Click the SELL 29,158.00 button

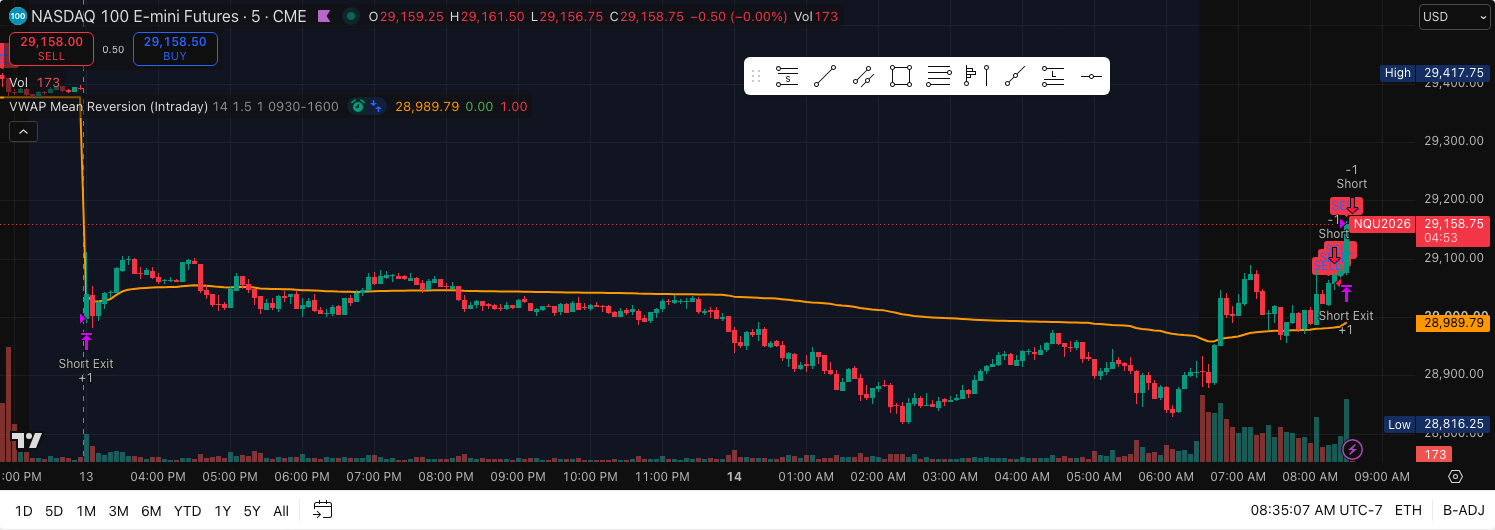click(51, 49)
